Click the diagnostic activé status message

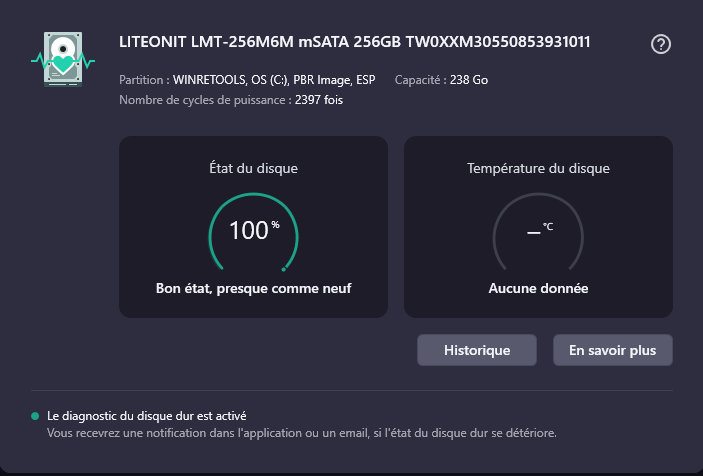pyautogui.click(x=146, y=415)
